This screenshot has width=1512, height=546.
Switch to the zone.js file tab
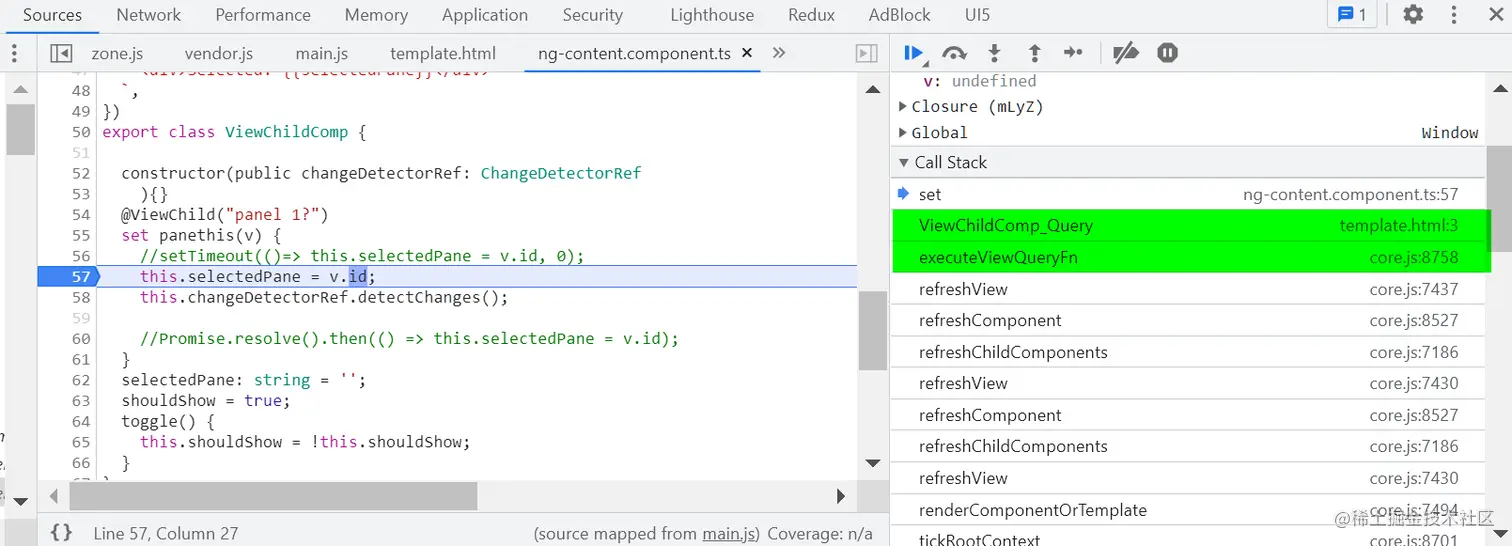click(117, 54)
